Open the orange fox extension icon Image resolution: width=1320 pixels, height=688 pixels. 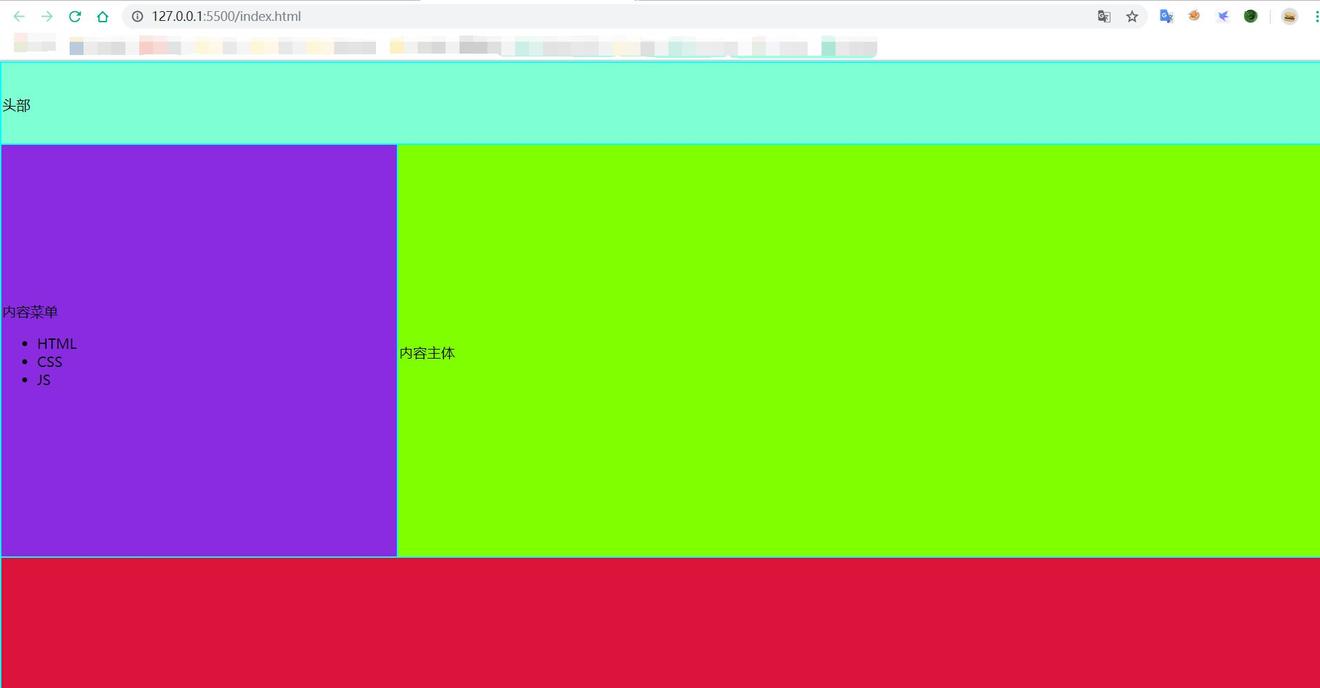(1194, 16)
